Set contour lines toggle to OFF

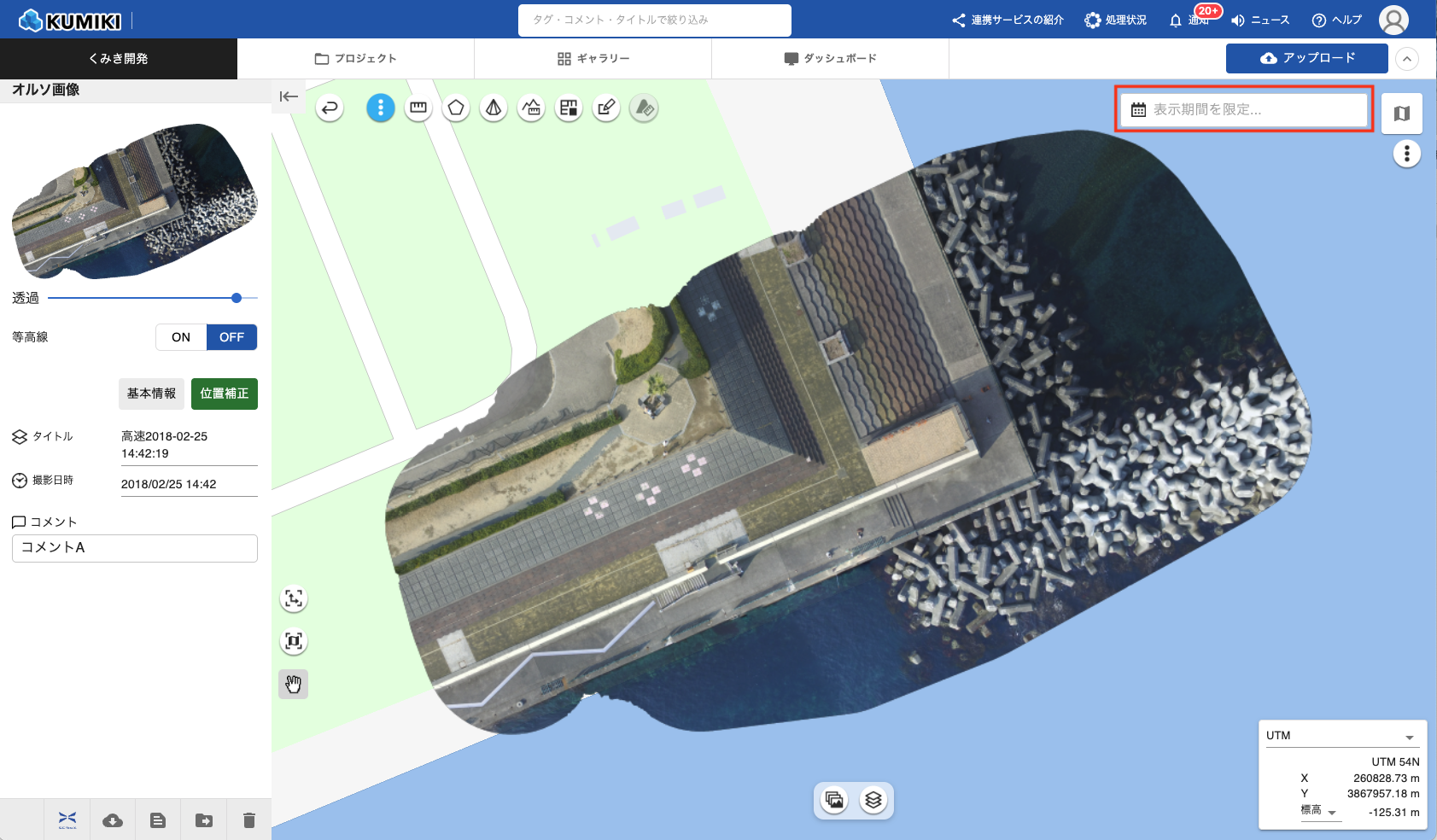[x=231, y=337]
